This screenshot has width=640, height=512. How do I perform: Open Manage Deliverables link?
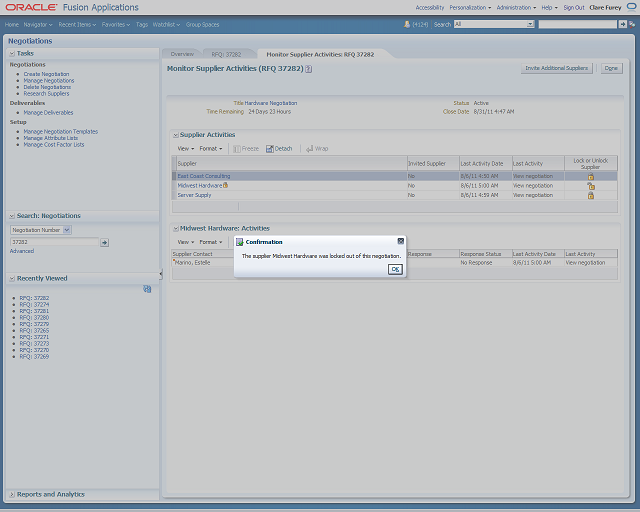tap(48, 112)
